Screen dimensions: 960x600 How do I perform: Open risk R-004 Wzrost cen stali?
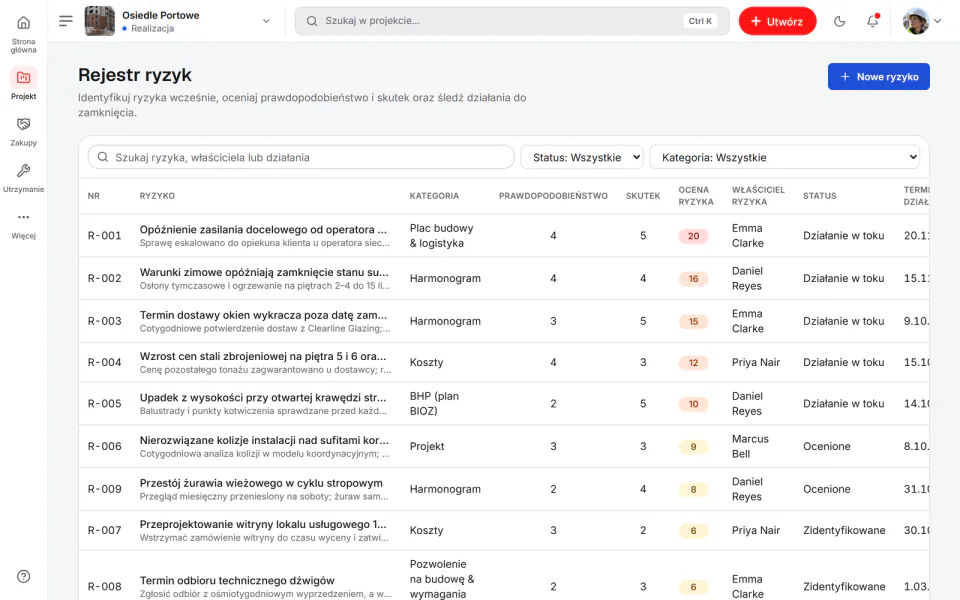(263, 356)
